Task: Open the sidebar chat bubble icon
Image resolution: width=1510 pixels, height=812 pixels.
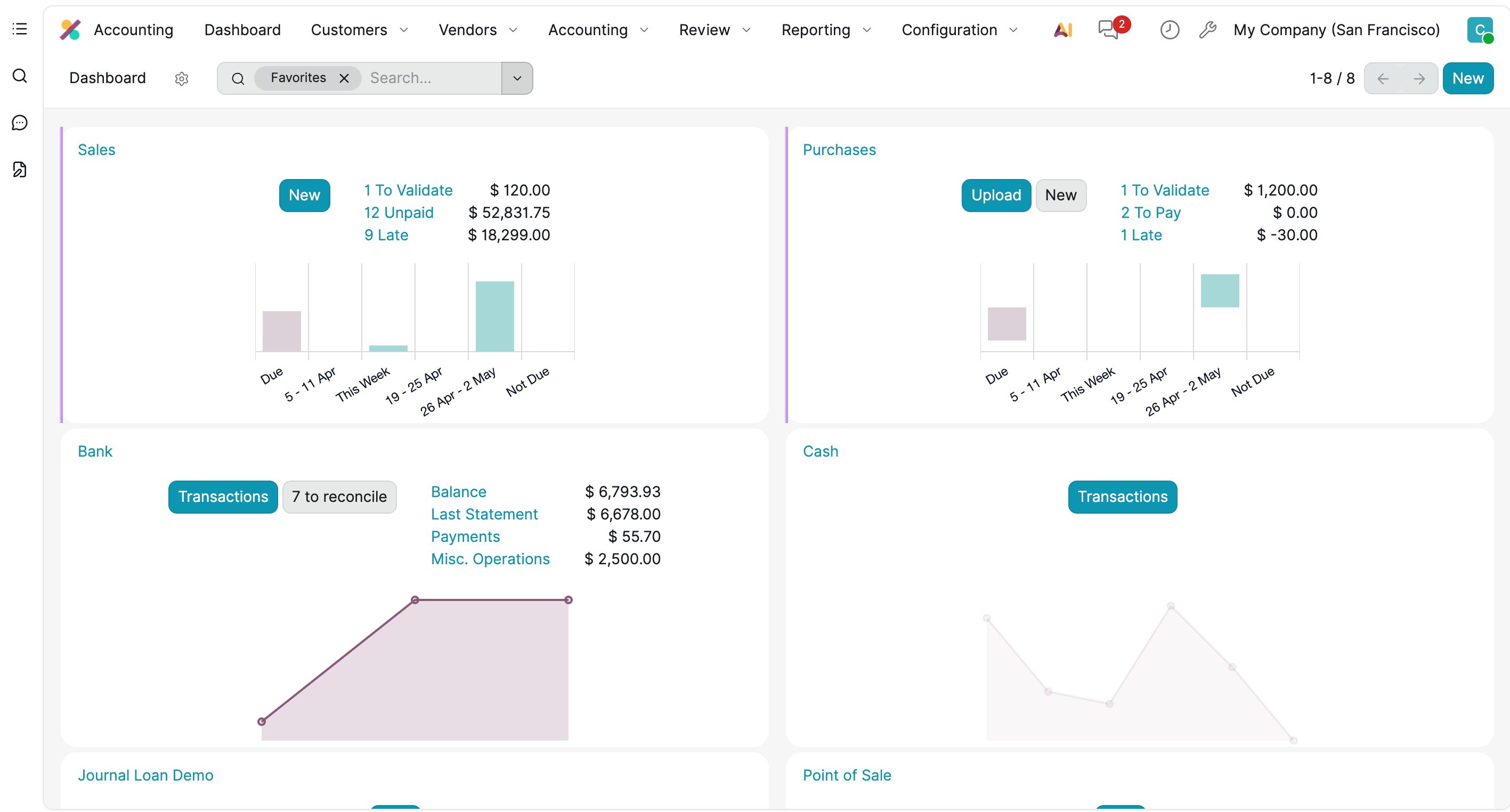Action: (x=20, y=123)
